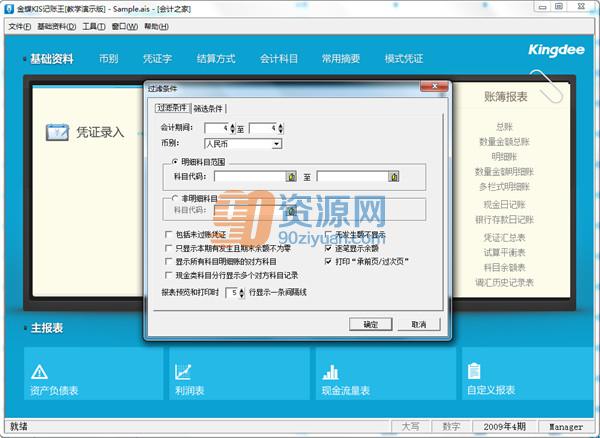Click 2009年4期 in the status bar
Viewport: 600px width, 438px height.
[504, 427]
